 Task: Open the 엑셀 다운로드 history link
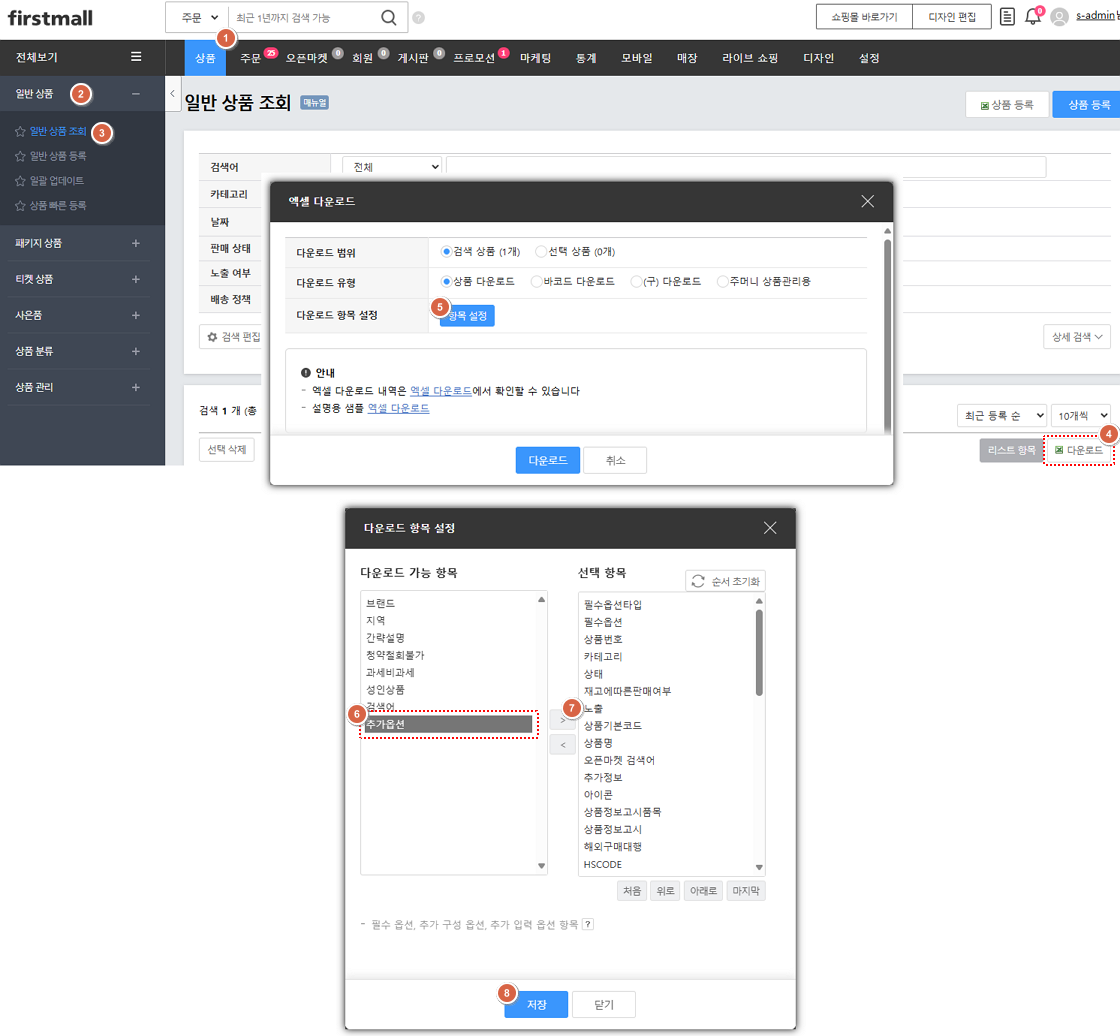click(x=441, y=391)
